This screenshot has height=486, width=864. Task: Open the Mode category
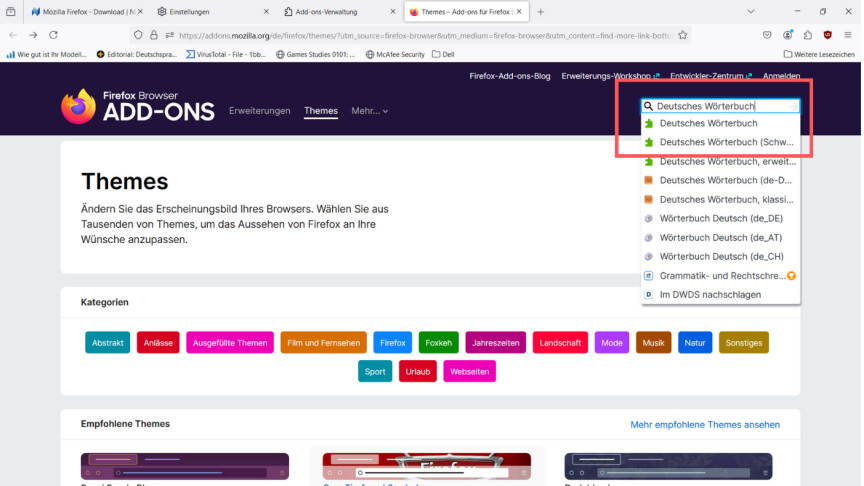[612, 343]
